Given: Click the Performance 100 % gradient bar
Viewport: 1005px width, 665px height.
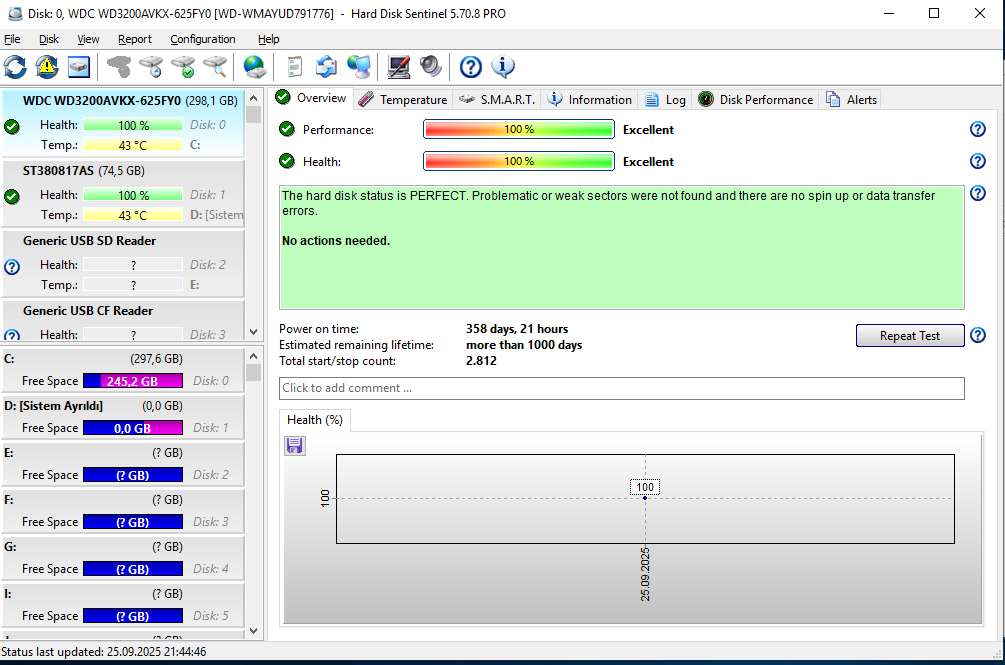Looking at the screenshot, I should tap(519, 129).
